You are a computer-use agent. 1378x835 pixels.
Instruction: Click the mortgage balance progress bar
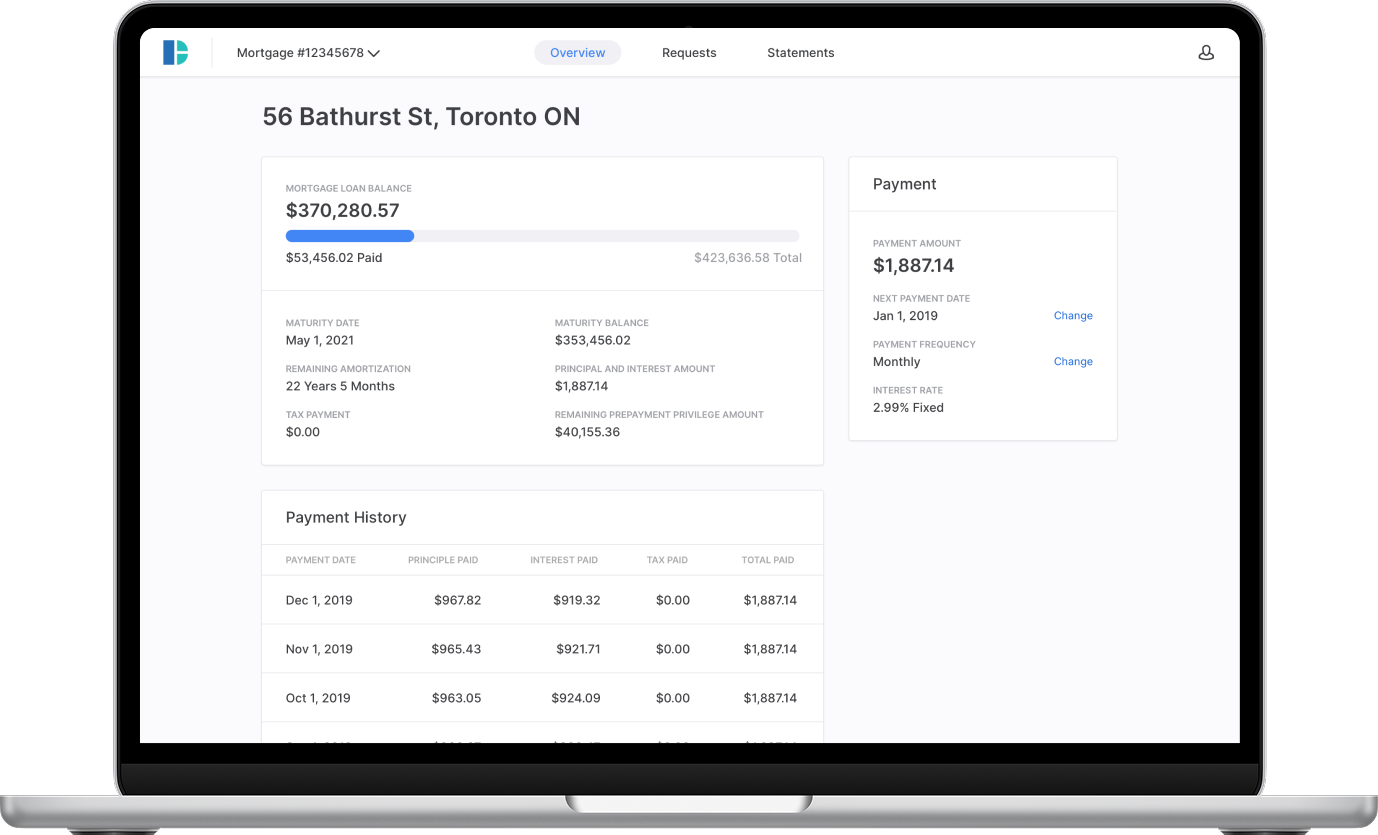click(x=542, y=236)
